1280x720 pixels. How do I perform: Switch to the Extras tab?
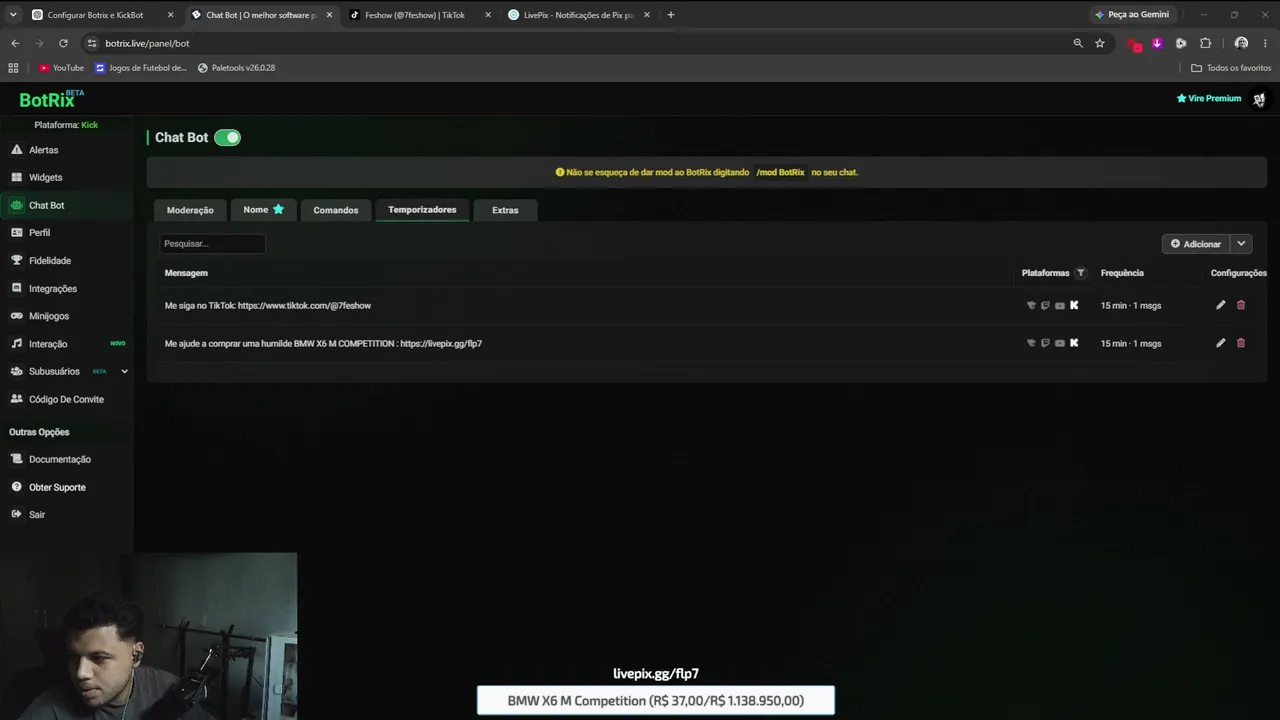[x=505, y=210]
